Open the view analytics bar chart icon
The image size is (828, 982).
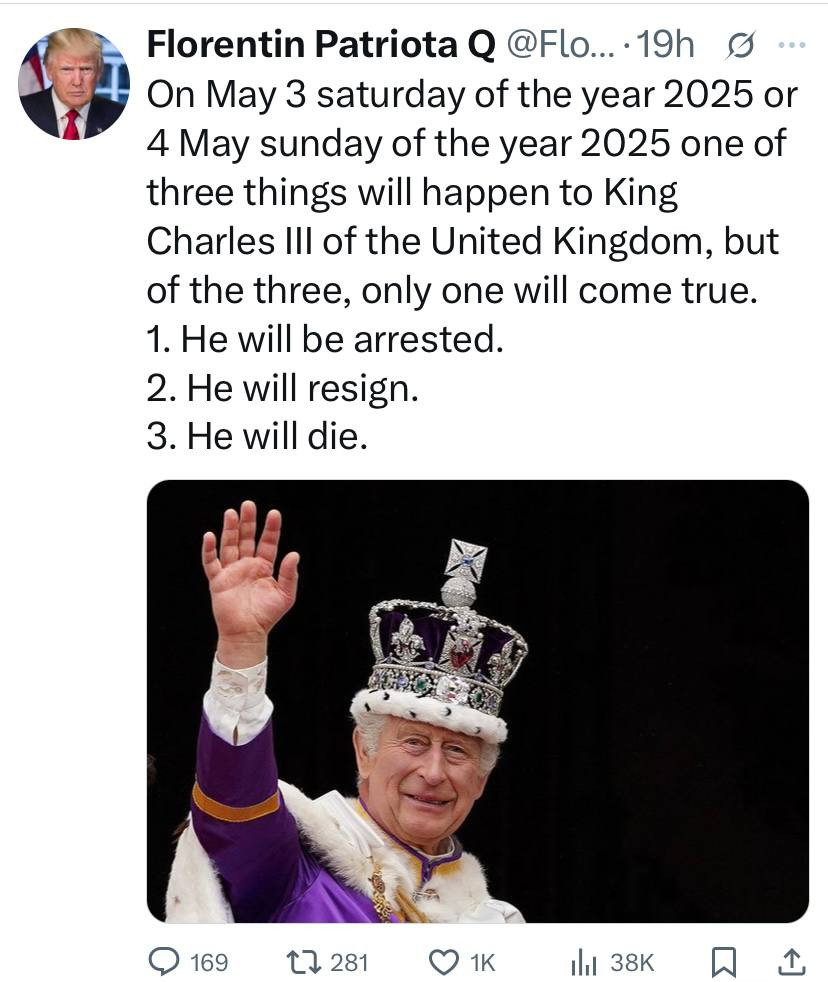583,962
